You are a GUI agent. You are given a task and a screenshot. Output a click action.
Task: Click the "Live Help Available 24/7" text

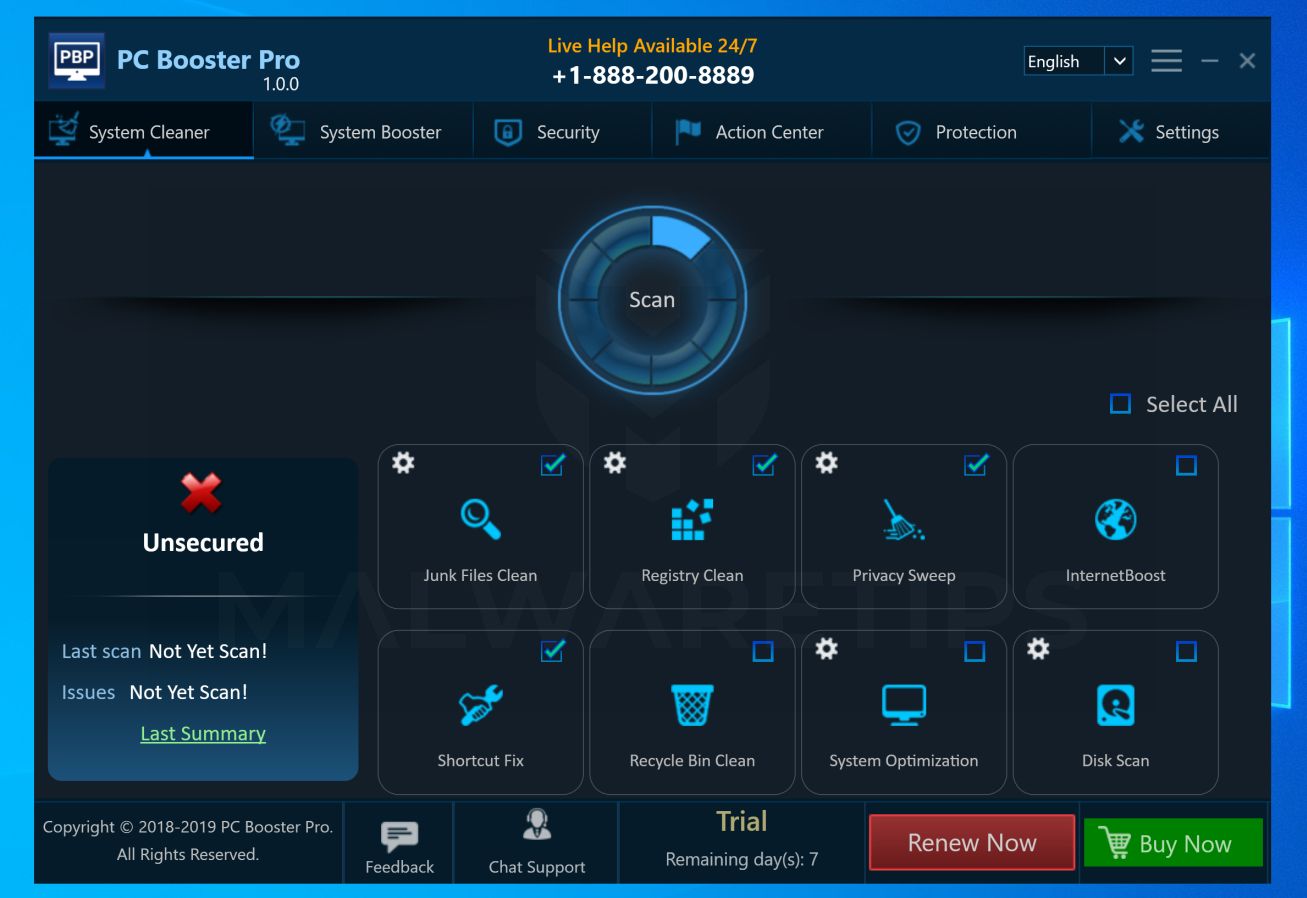pyautogui.click(x=653, y=46)
